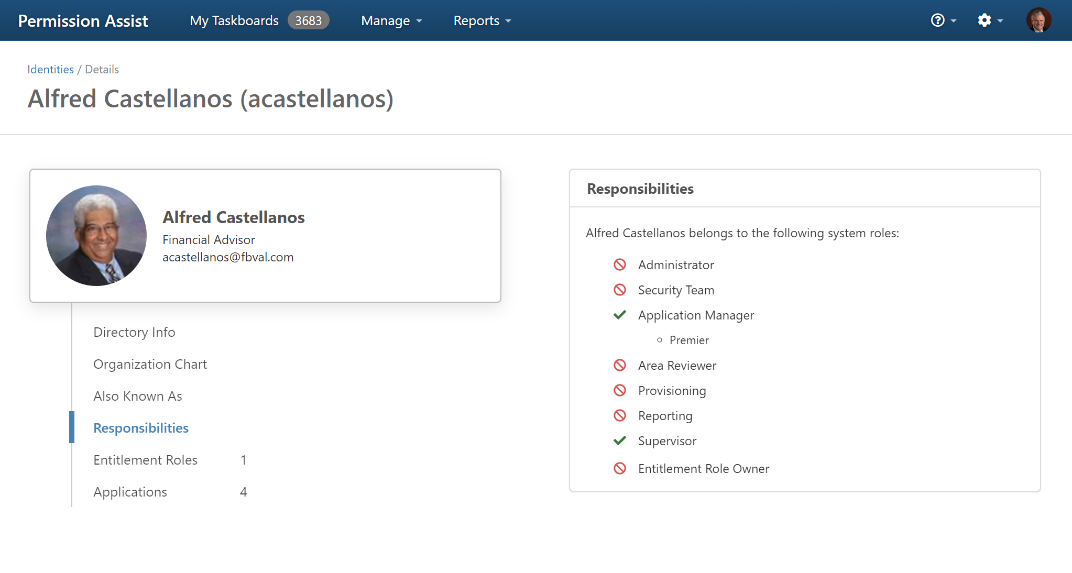Screen dimensions: 1072x573
Task: Click the denied icon beside Security Team
Action: tap(620, 290)
